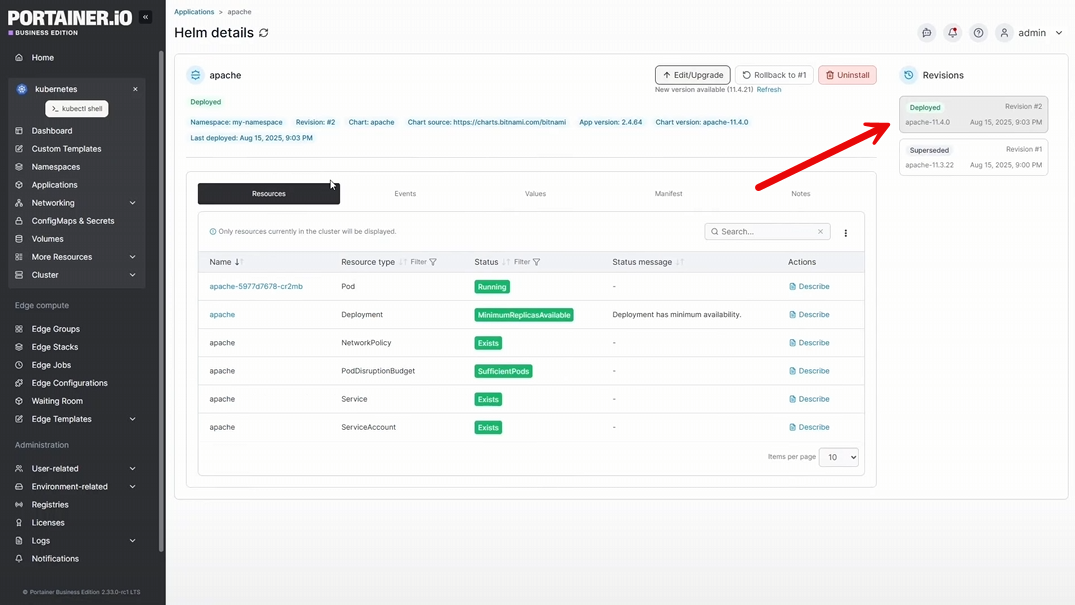Filter by Resource type using funnel icon
The image size is (1075, 605).
(433, 262)
